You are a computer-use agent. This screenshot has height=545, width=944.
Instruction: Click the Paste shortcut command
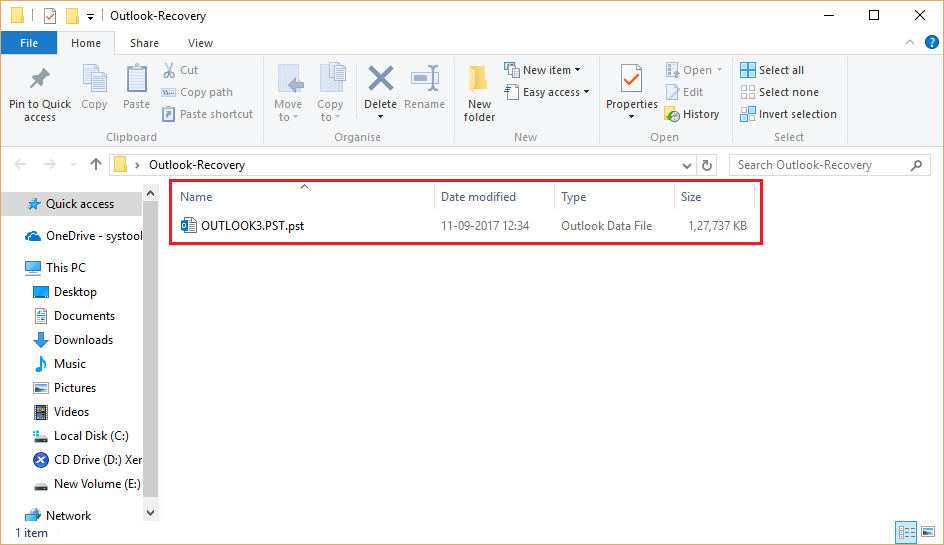(x=208, y=114)
